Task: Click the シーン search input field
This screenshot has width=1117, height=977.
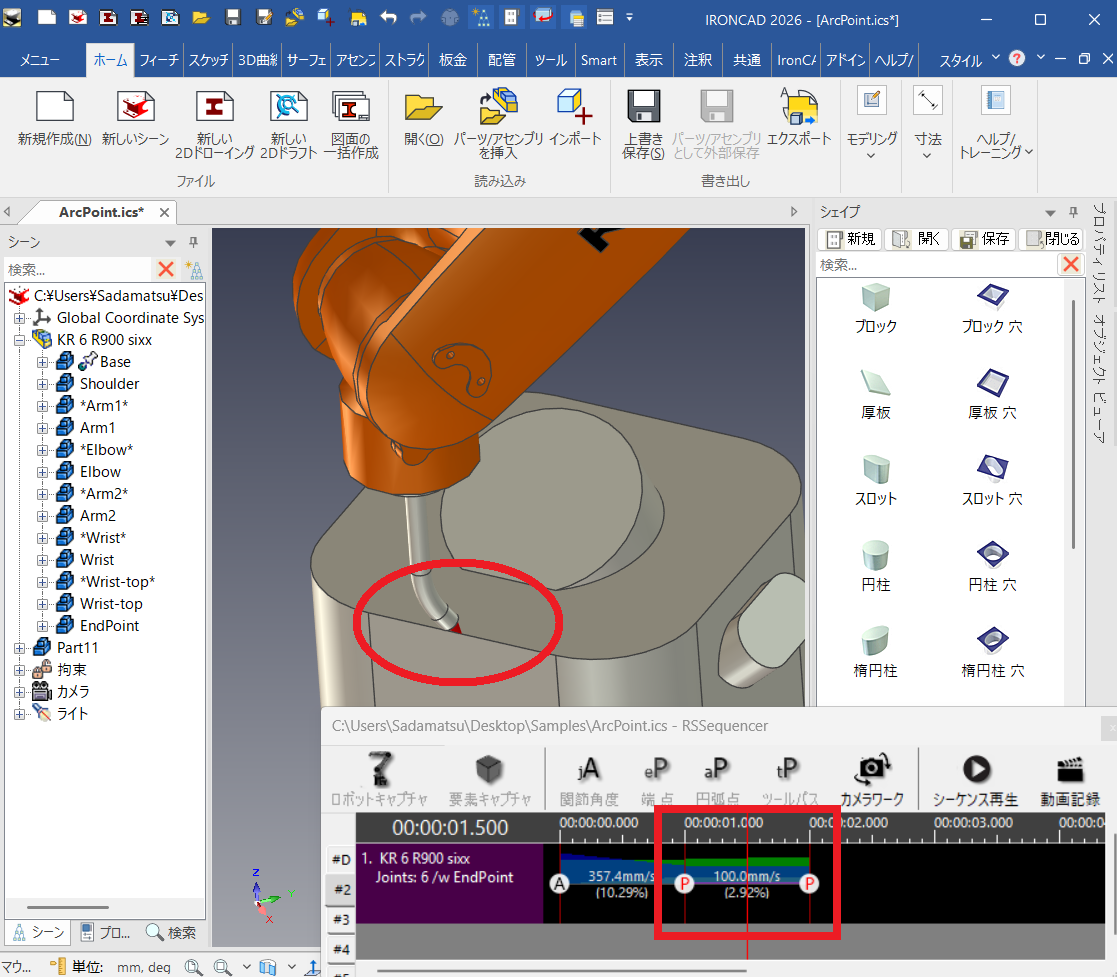Action: click(x=78, y=269)
